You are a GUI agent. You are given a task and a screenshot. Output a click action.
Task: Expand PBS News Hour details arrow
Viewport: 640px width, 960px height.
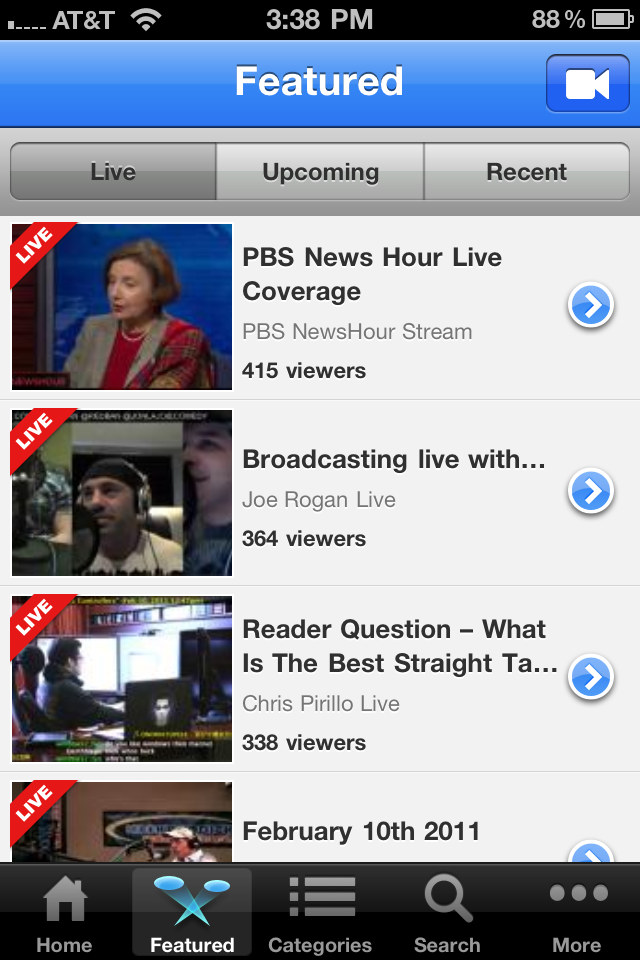point(591,306)
